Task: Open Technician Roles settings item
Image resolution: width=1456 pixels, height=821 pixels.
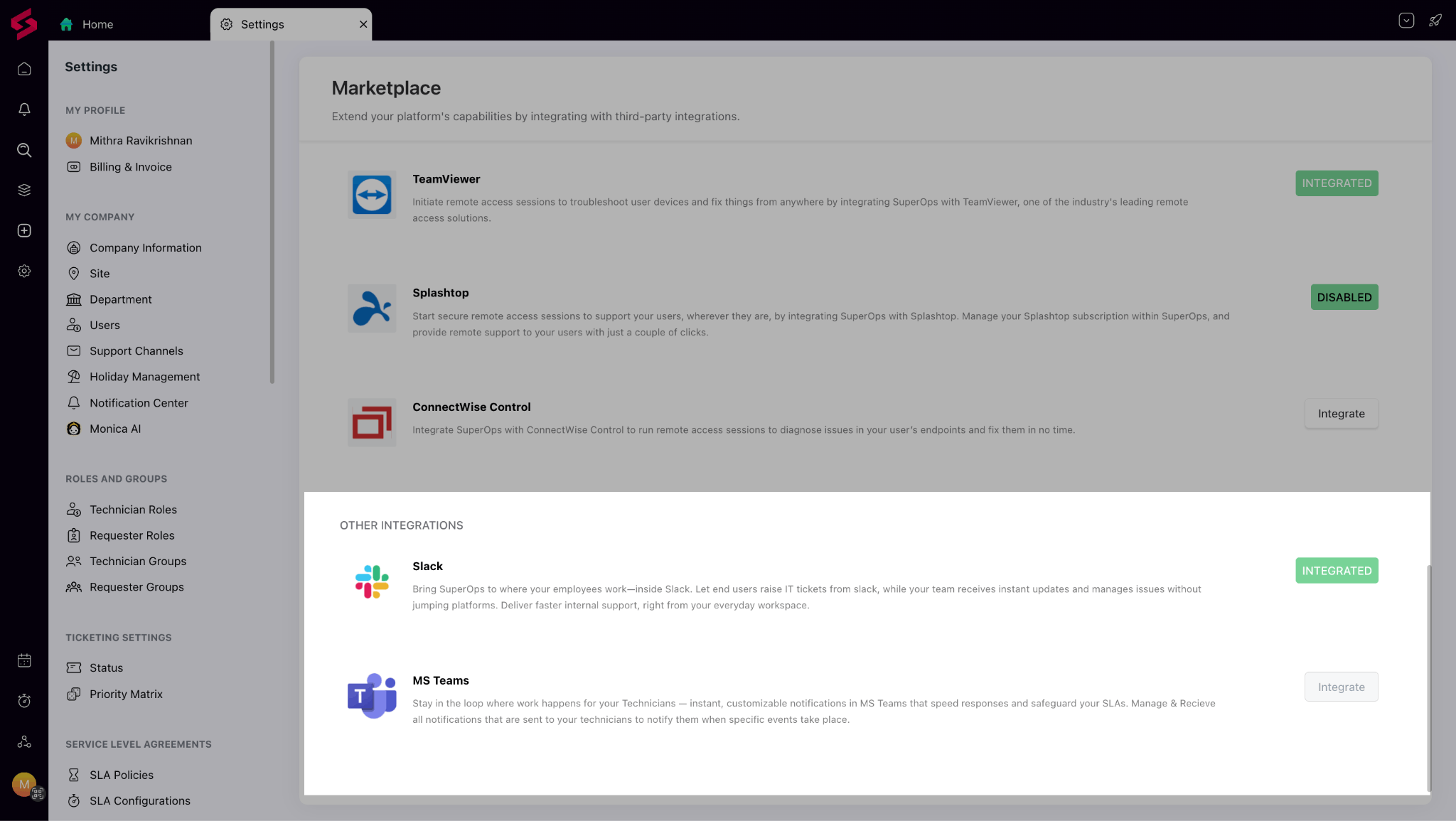Action: [x=133, y=510]
